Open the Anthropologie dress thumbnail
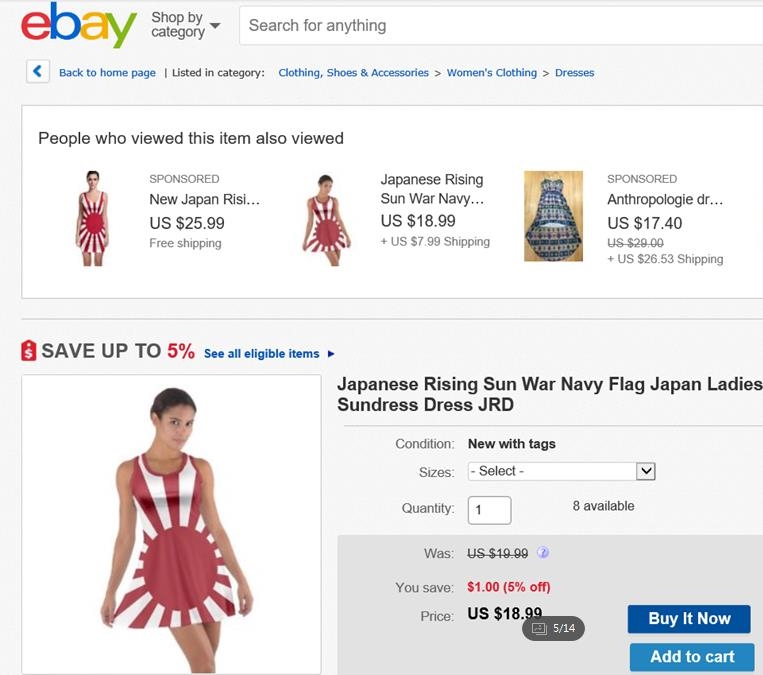Screen dimensions: 763x675 point(553,216)
